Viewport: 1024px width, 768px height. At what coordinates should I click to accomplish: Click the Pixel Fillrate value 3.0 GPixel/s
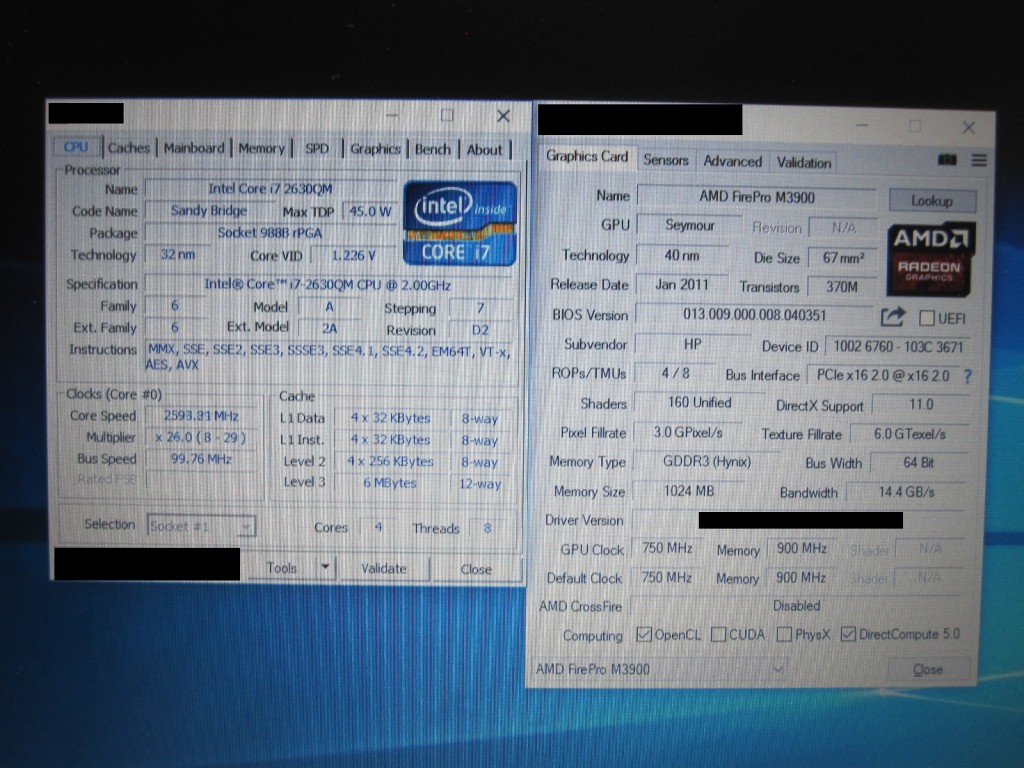[688, 433]
